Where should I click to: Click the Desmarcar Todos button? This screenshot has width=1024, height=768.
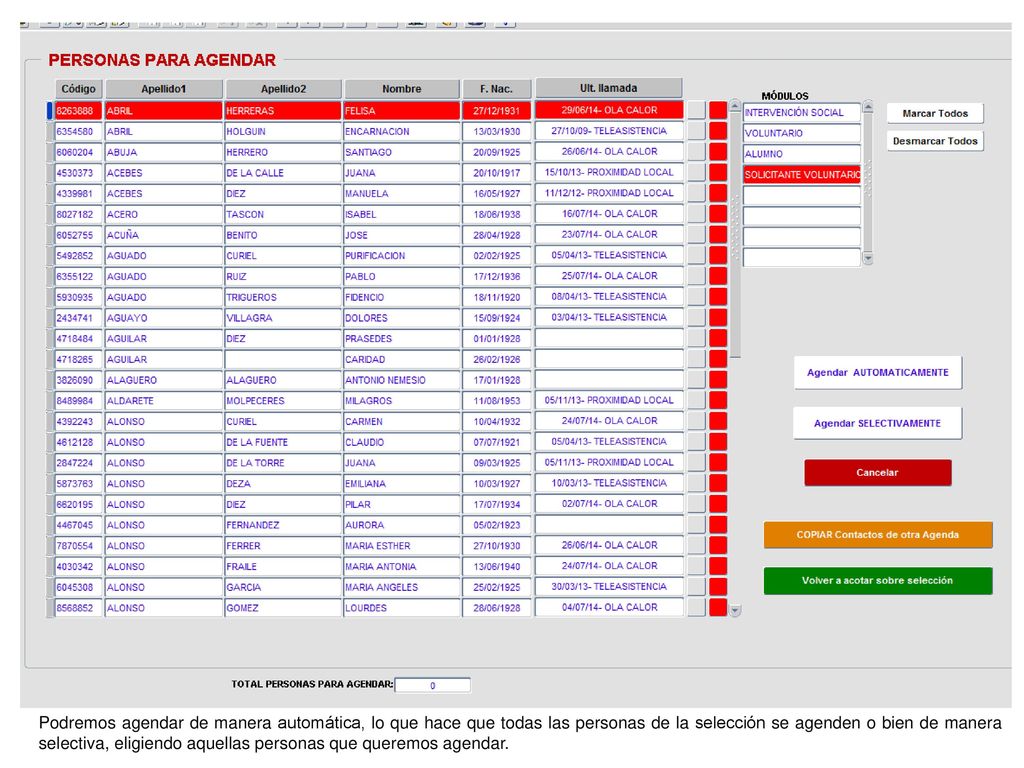(x=935, y=140)
